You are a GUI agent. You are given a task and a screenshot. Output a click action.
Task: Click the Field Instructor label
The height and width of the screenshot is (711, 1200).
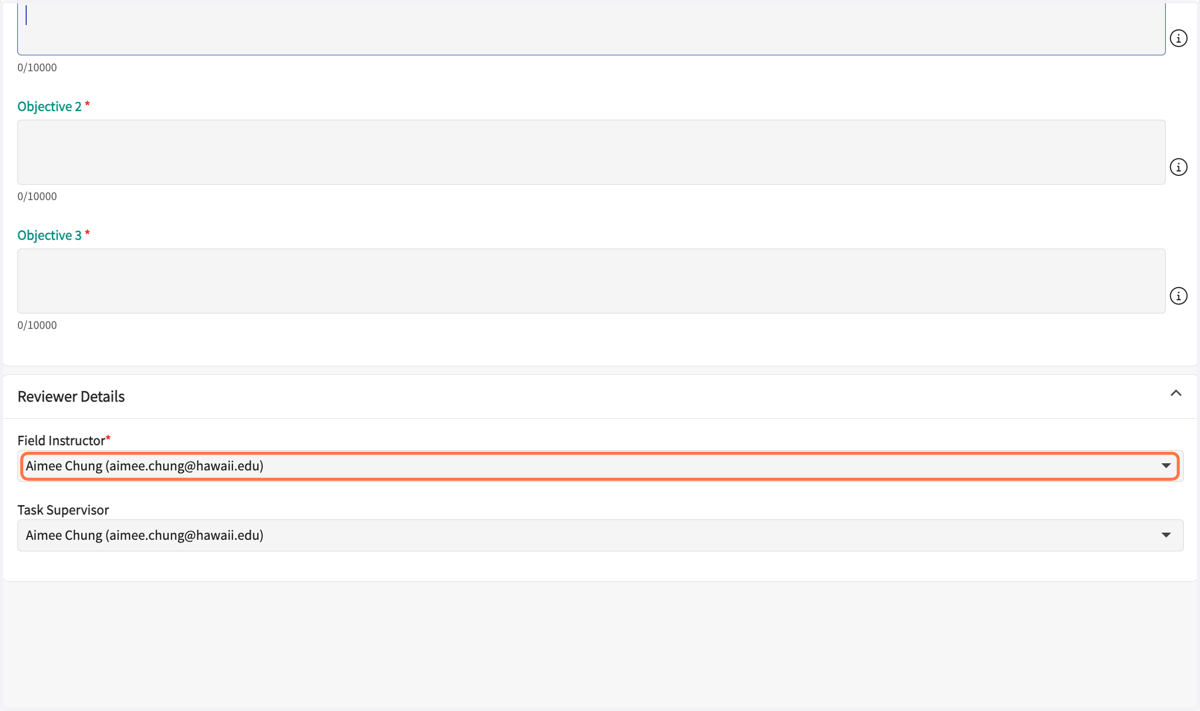[x=61, y=440]
